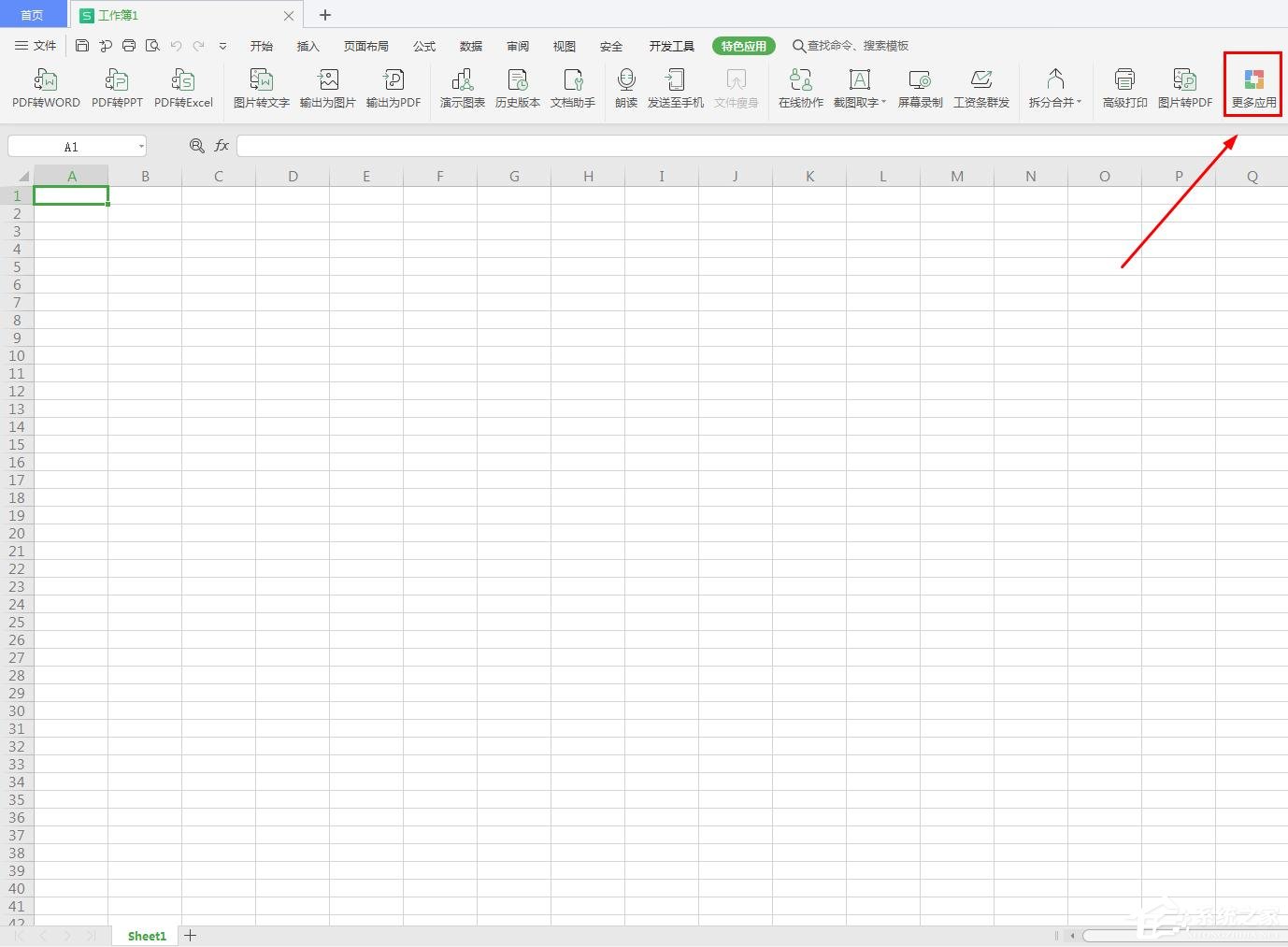Viewport: 1288px width, 947px height.
Task: Open the 截图取字 screenshot OCR tool
Action: tap(860, 89)
